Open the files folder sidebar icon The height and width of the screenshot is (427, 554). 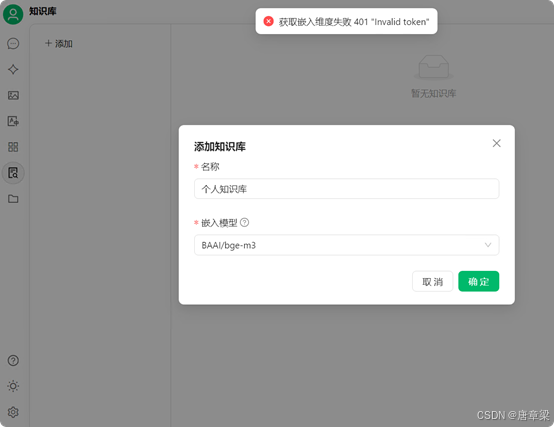click(13, 198)
